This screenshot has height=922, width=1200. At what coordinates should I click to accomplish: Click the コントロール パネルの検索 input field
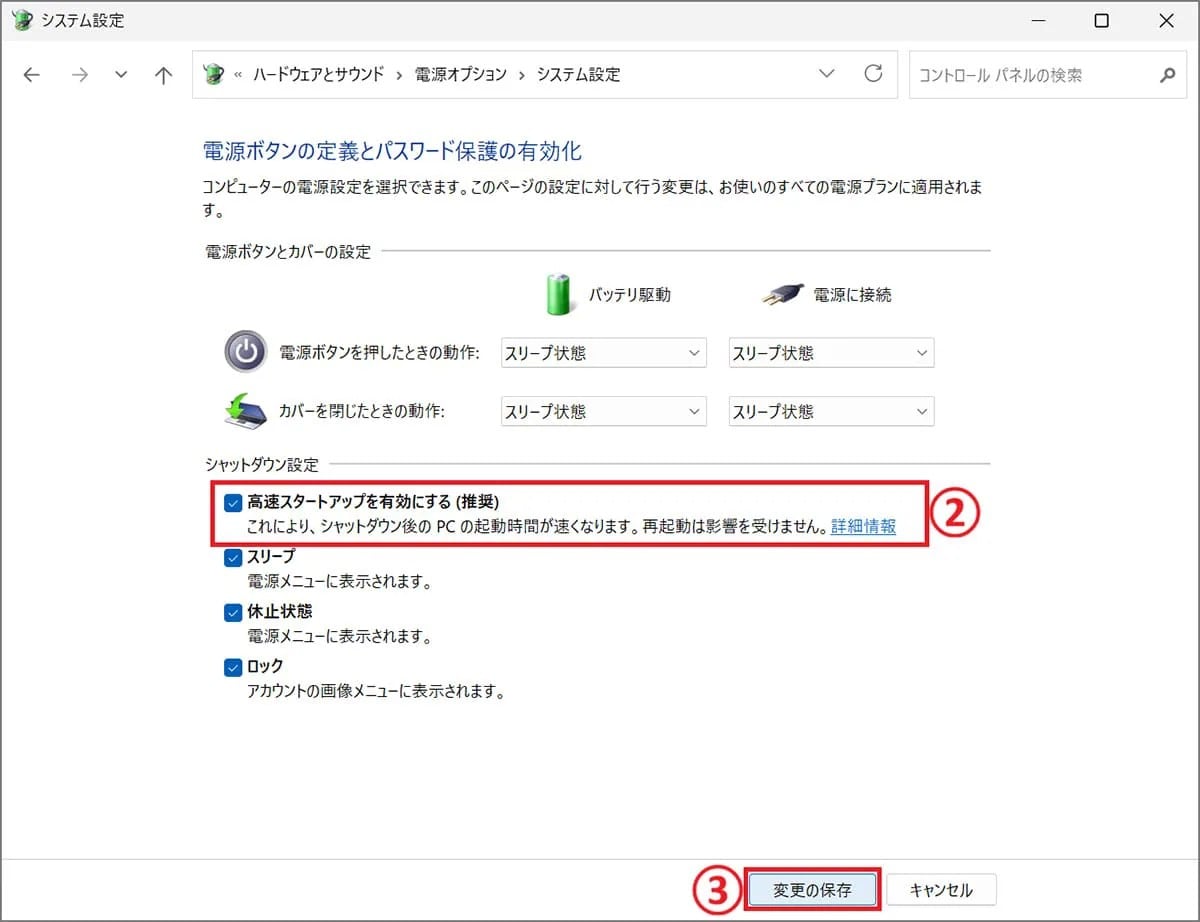click(1030, 75)
